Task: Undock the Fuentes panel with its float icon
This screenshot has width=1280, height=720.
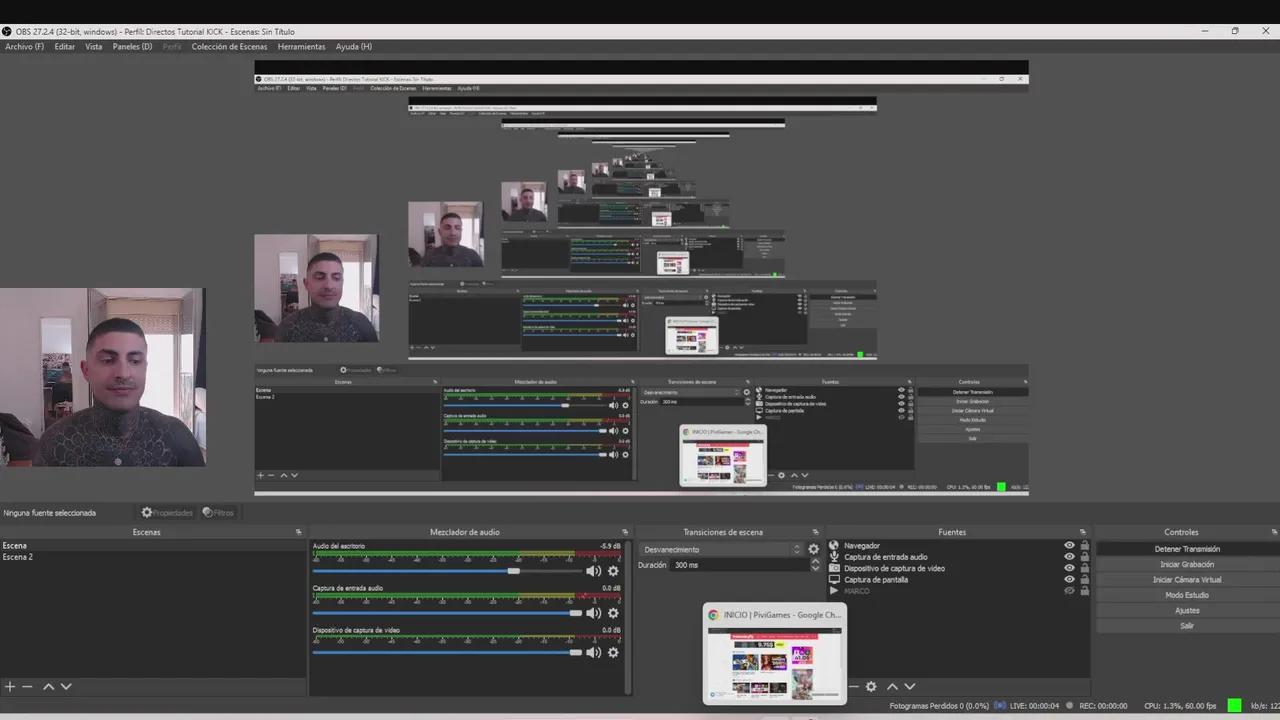Action: coord(1082,532)
